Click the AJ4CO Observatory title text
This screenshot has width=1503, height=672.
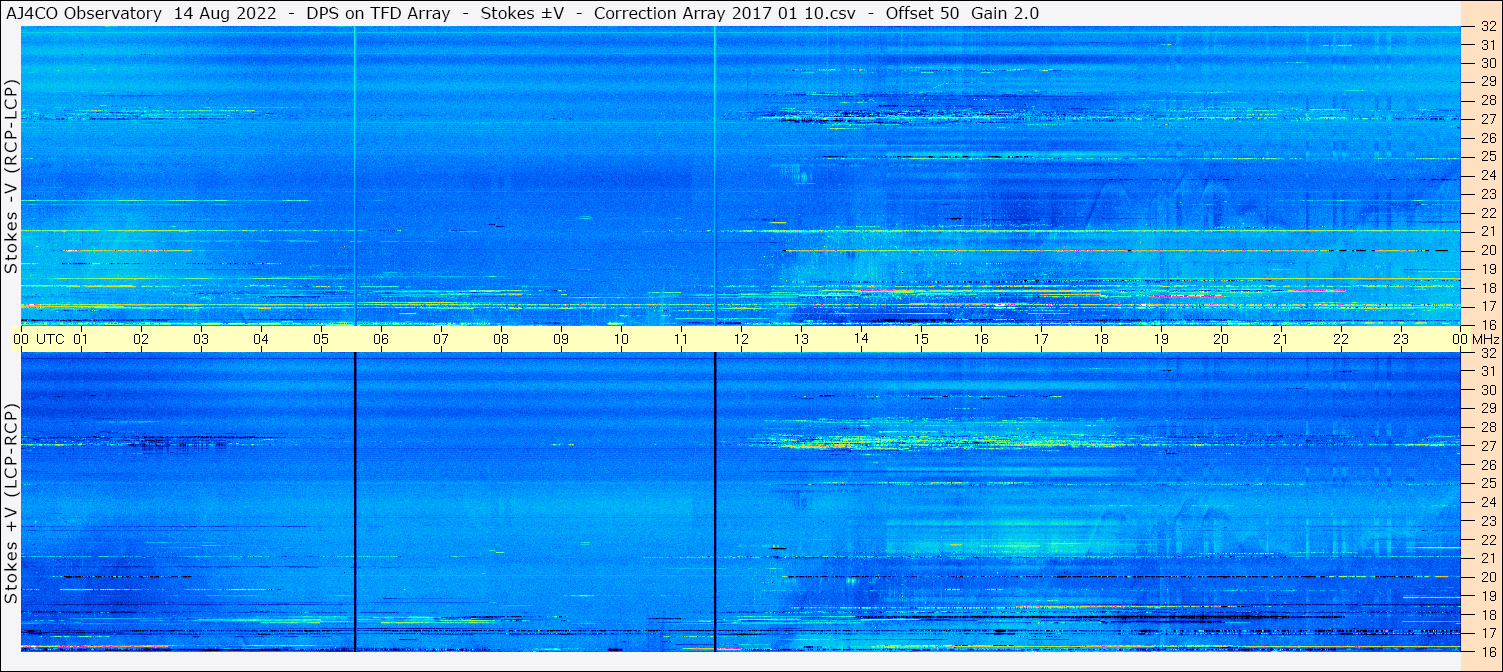[83, 14]
